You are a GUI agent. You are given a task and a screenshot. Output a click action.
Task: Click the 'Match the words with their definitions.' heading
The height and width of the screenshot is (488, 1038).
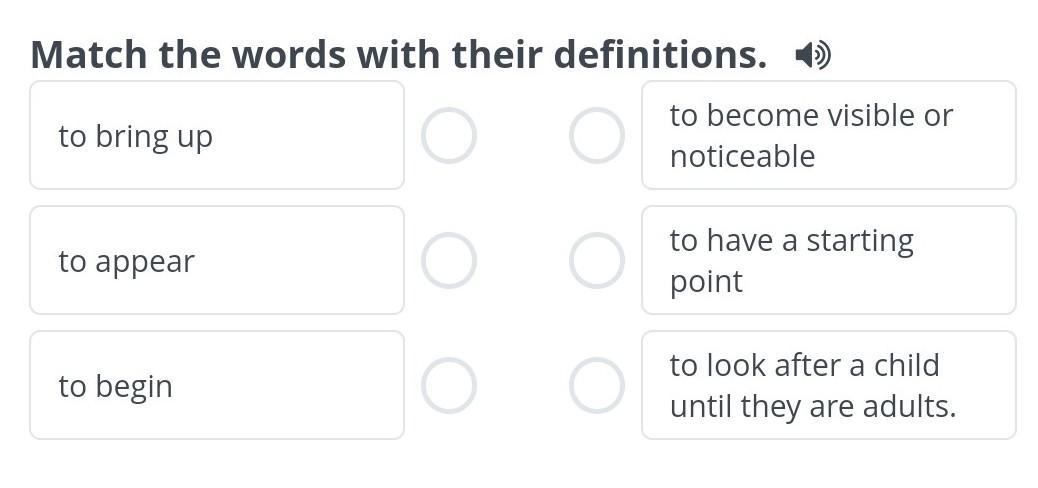click(398, 55)
